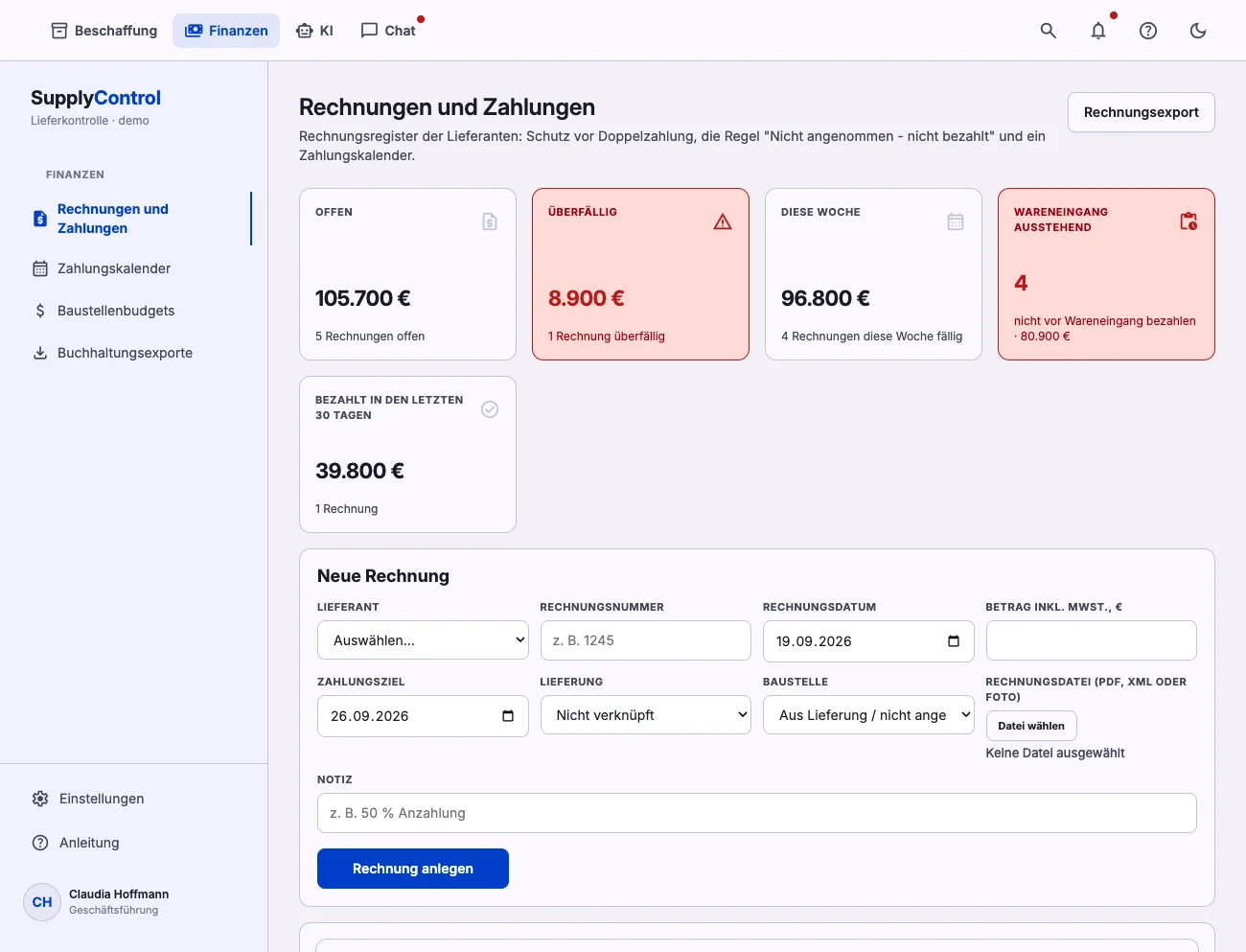Click the 39.800 € paid amount
This screenshot has height=952, width=1246.
point(359,471)
